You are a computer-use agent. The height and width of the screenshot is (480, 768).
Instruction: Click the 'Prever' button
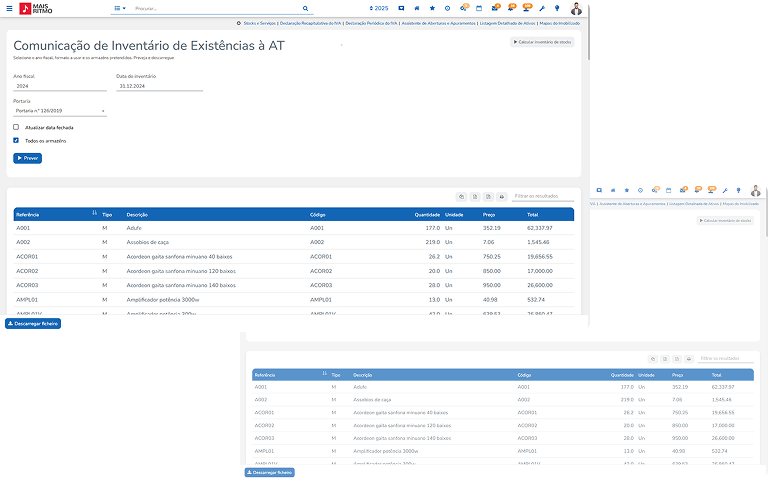click(27, 158)
